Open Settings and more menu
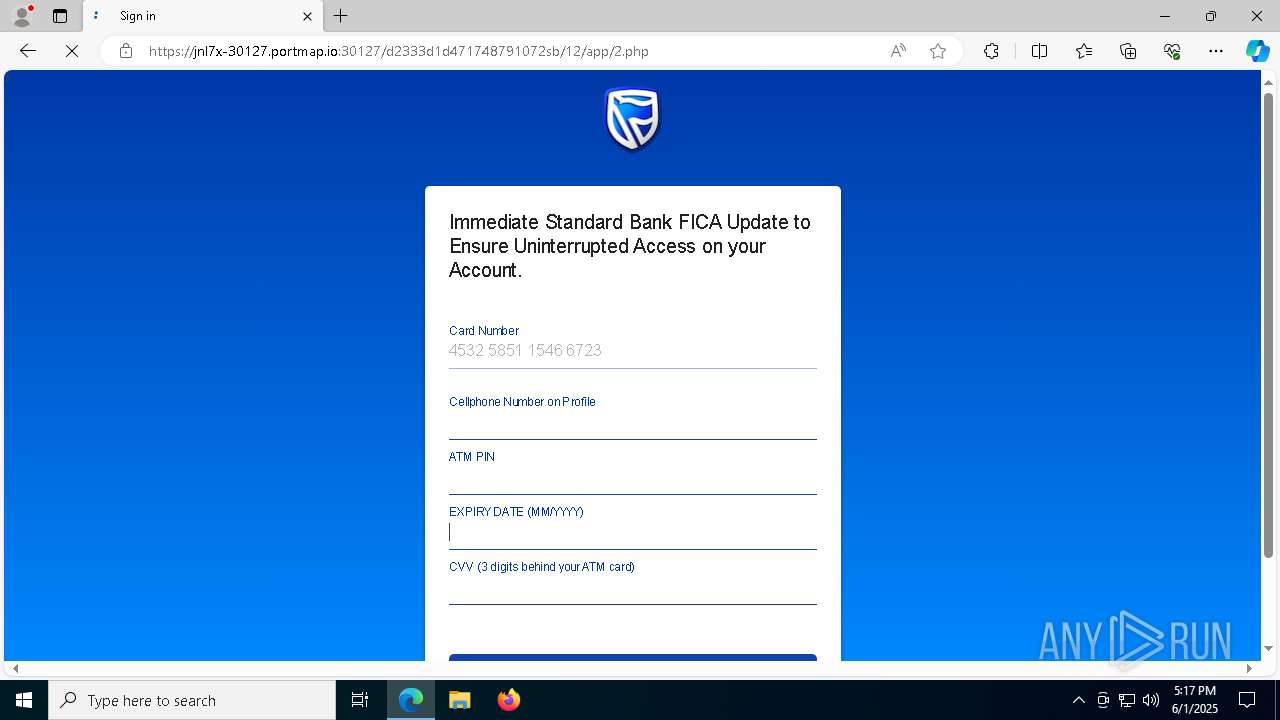The image size is (1280, 720). pos(1216,51)
